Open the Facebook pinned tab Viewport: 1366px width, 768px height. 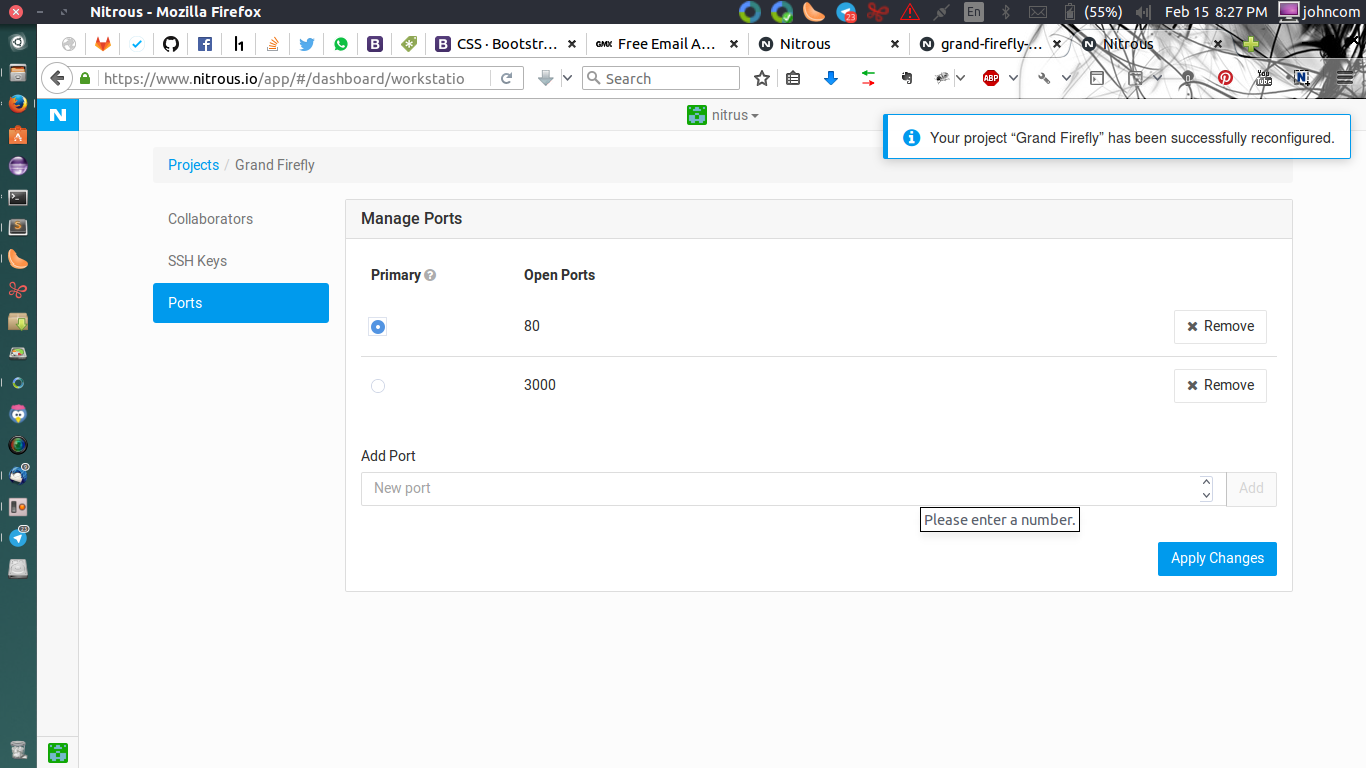point(205,44)
